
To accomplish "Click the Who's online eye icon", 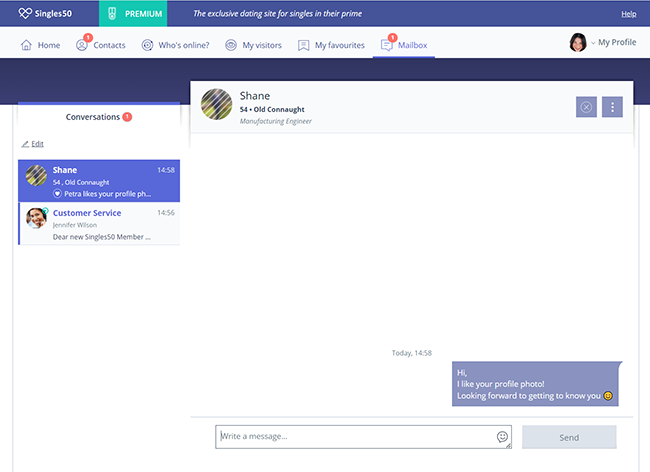I will (x=148, y=45).
